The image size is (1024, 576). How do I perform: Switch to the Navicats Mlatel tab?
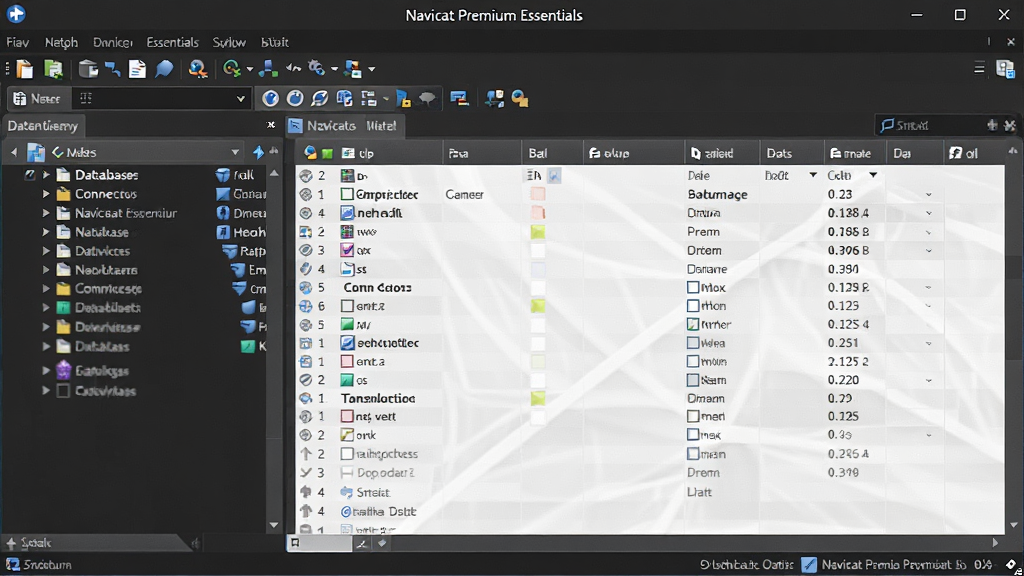click(x=344, y=125)
